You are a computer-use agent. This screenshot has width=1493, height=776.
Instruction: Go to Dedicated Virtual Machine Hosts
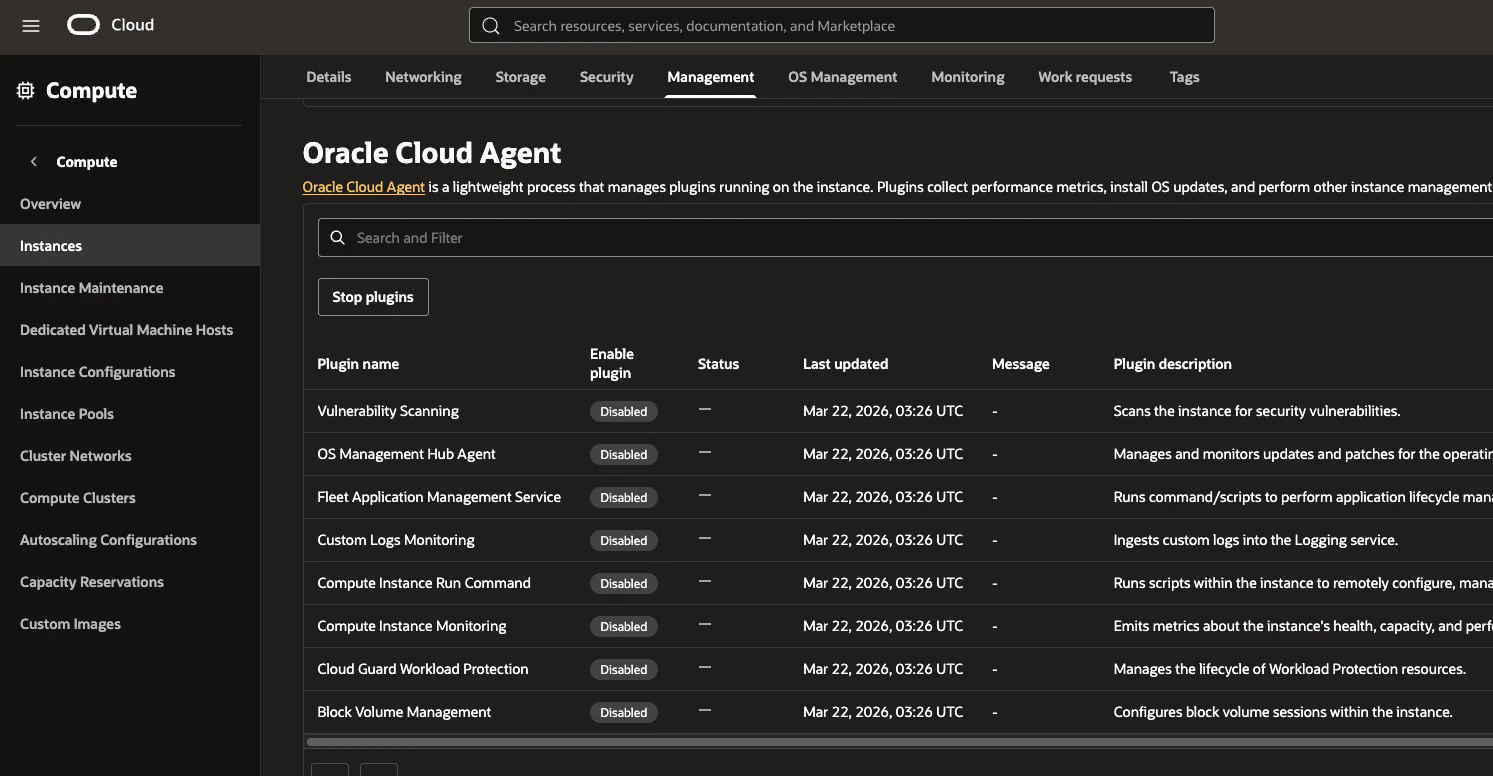click(130, 330)
